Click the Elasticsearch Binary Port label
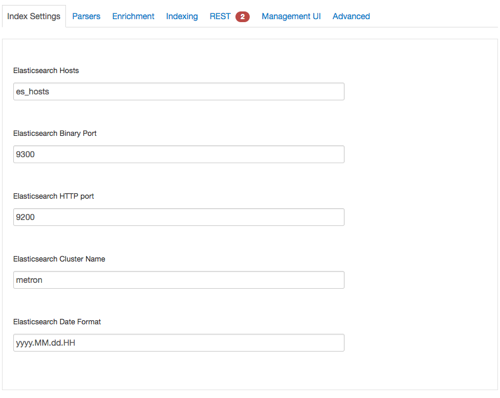 [x=55, y=133]
